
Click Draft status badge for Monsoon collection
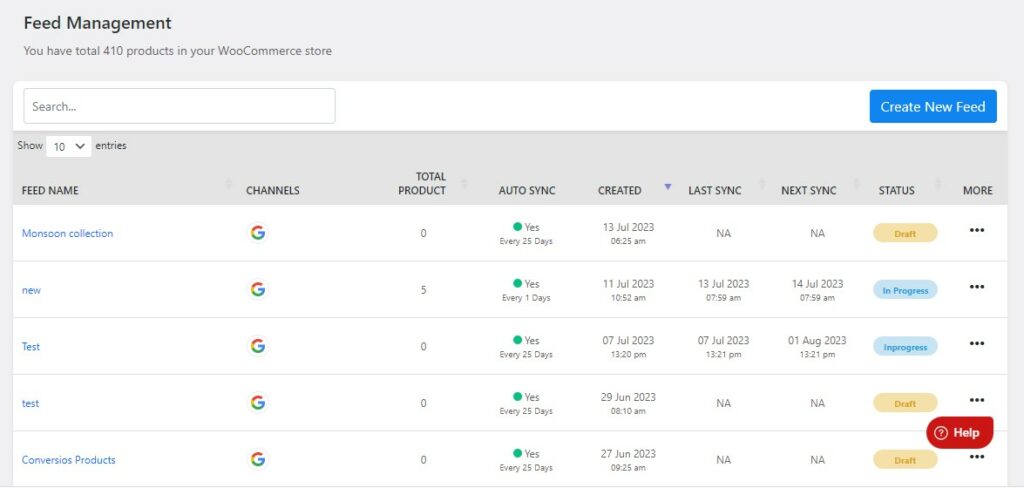[x=905, y=233]
